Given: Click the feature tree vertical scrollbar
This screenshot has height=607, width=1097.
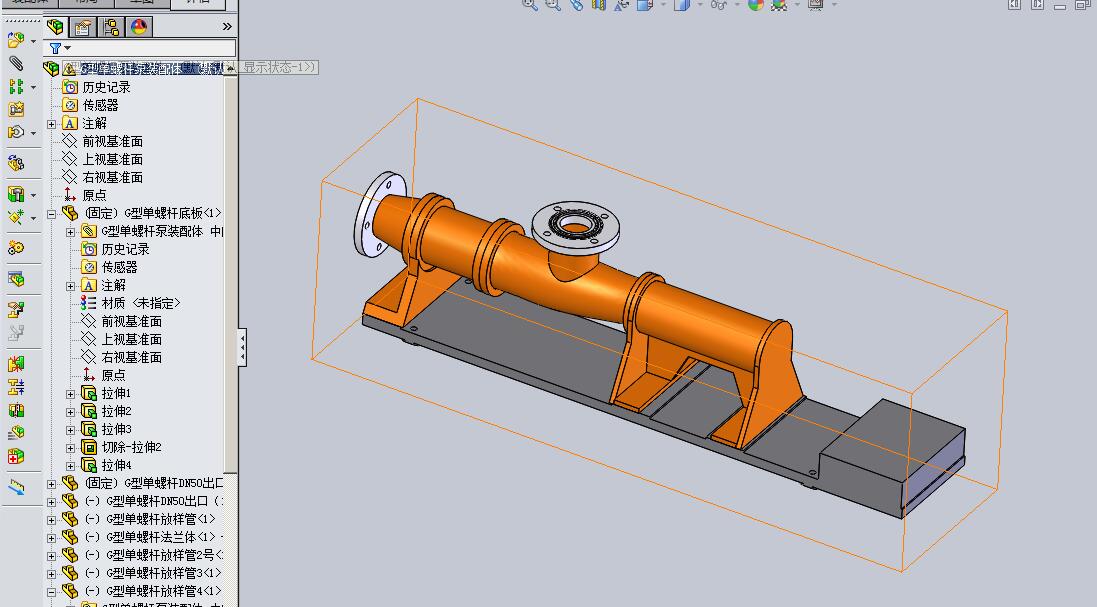Looking at the screenshot, I should [x=230, y=273].
